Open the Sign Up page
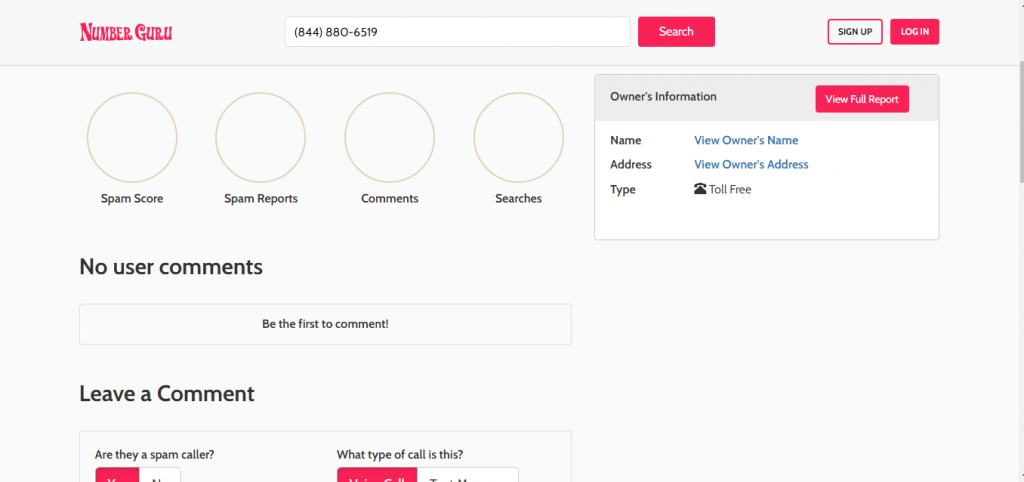Image resolution: width=1024 pixels, height=482 pixels. [x=855, y=32]
